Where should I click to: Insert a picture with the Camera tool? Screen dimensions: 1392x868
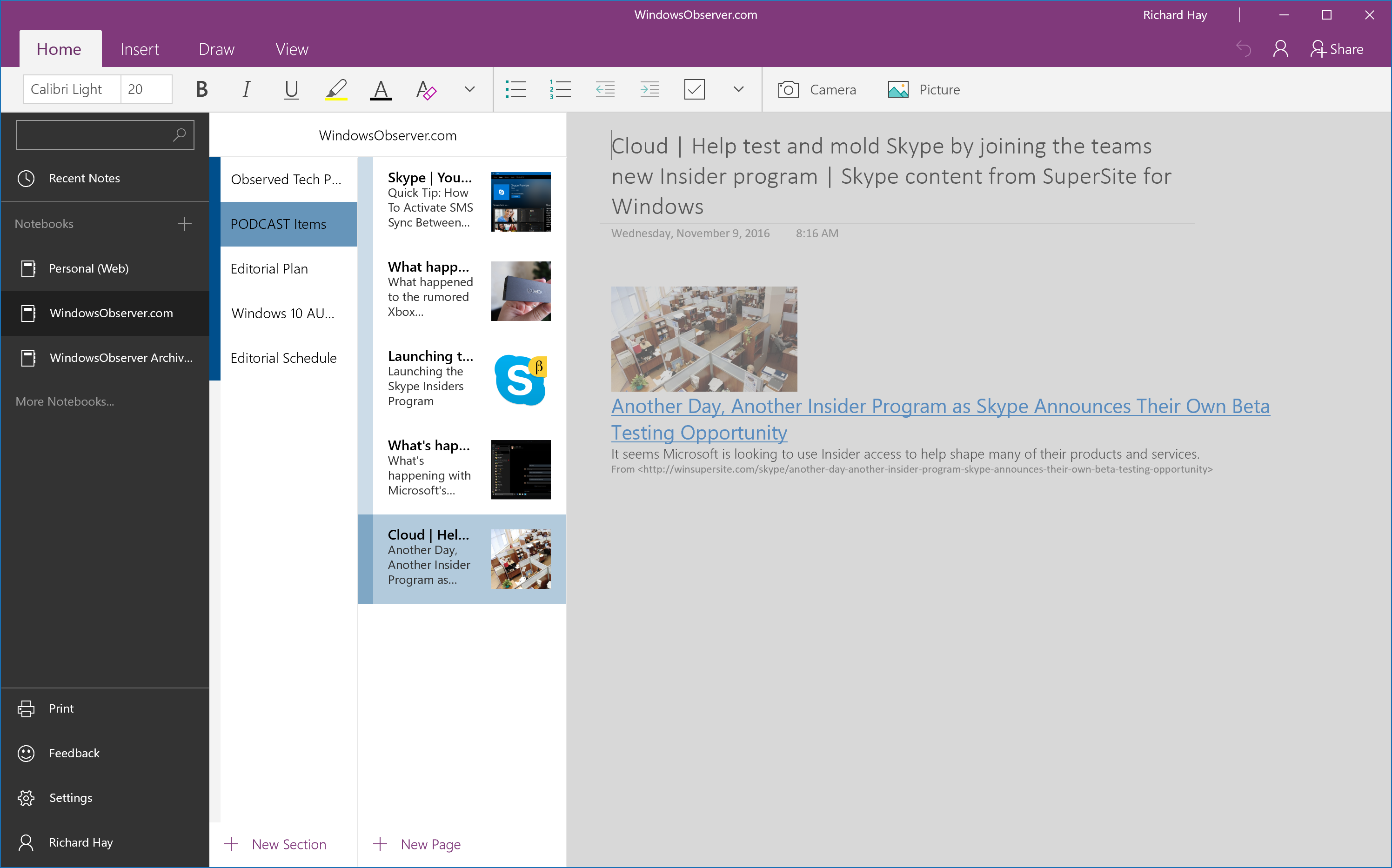(817, 89)
